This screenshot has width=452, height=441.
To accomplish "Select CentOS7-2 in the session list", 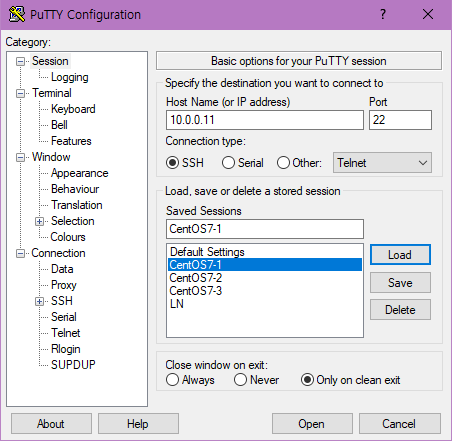I will point(265,278).
